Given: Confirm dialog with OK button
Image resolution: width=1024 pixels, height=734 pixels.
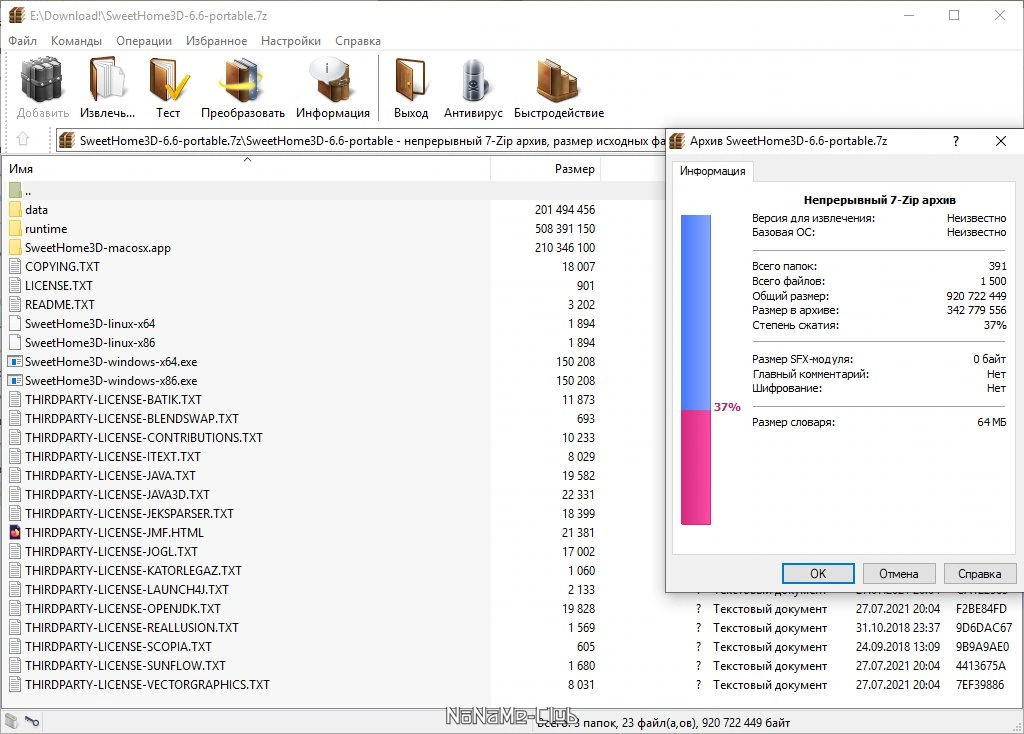Looking at the screenshot, I should (818, 573).
